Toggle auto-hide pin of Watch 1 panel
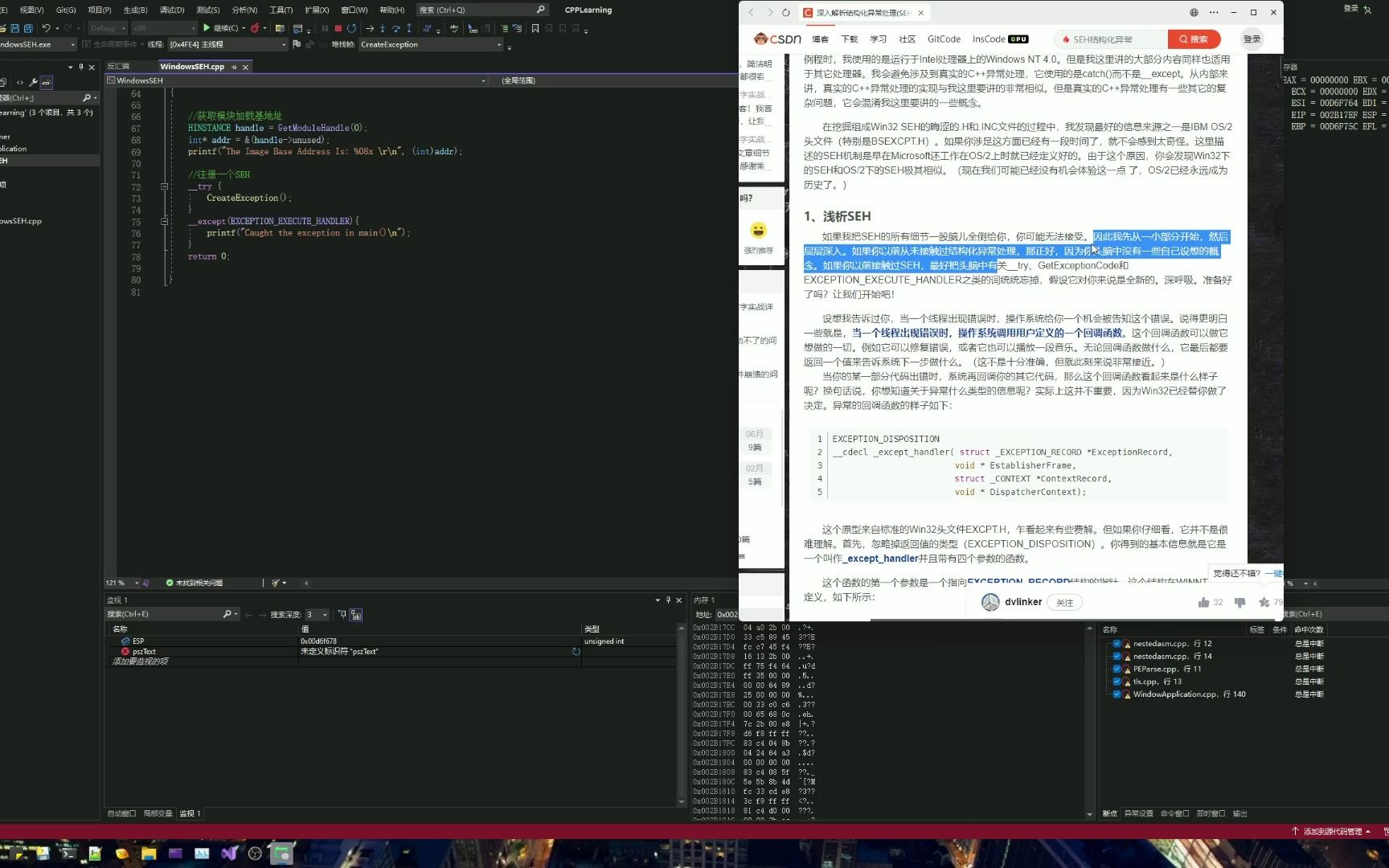The image size is (1389, 868). pos(668,600)
